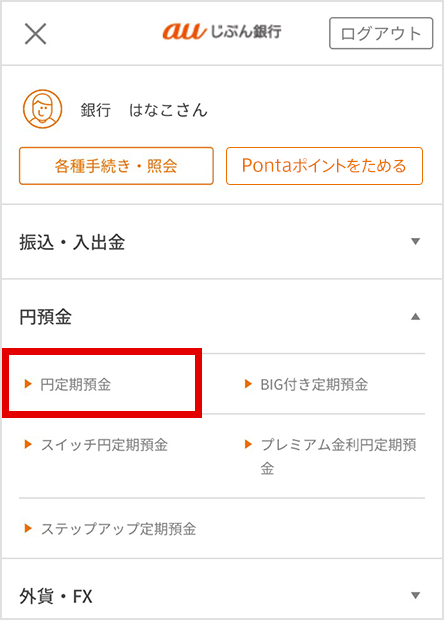Expand the 外貨・FX section arrow
The image size is (444, 620).
[416, 595]
